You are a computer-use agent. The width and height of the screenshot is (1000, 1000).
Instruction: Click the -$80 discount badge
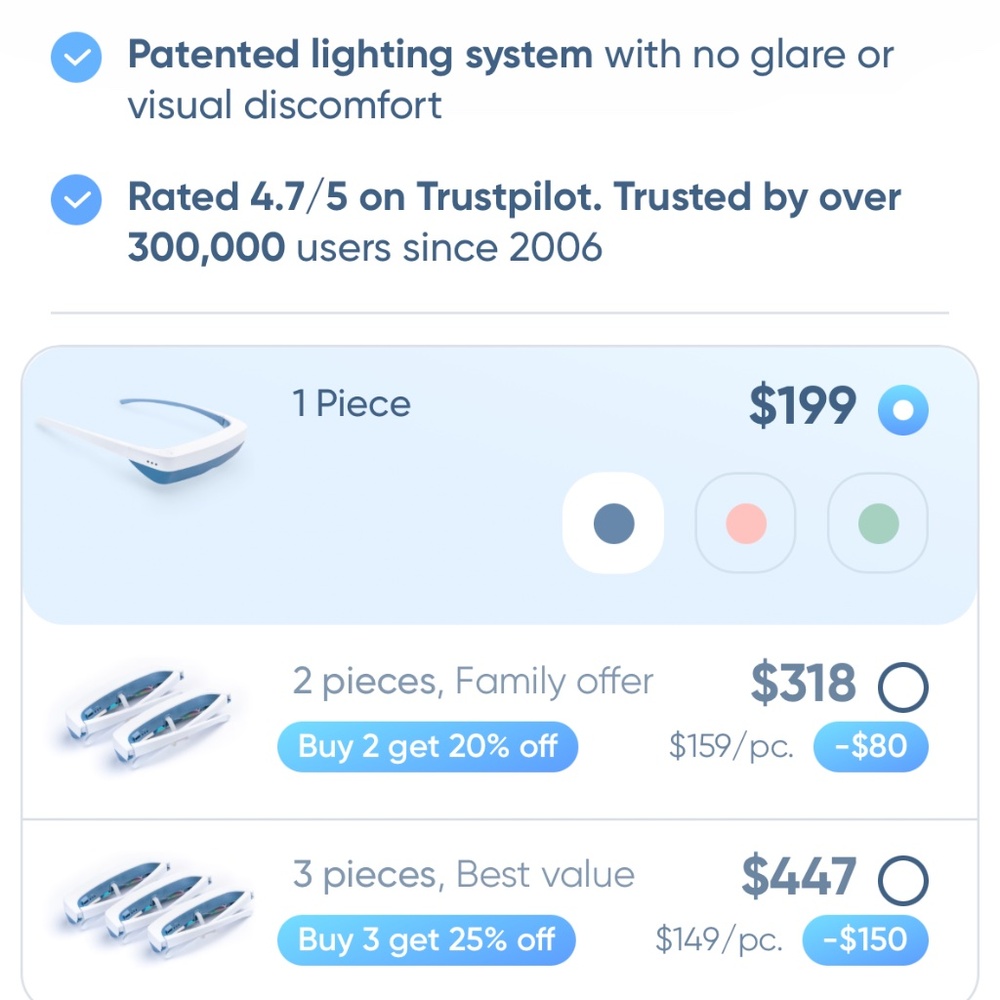(872, 746)
